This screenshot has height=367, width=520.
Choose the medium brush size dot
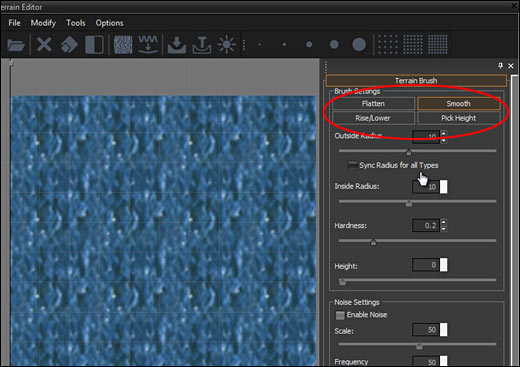tap(309, 44)
